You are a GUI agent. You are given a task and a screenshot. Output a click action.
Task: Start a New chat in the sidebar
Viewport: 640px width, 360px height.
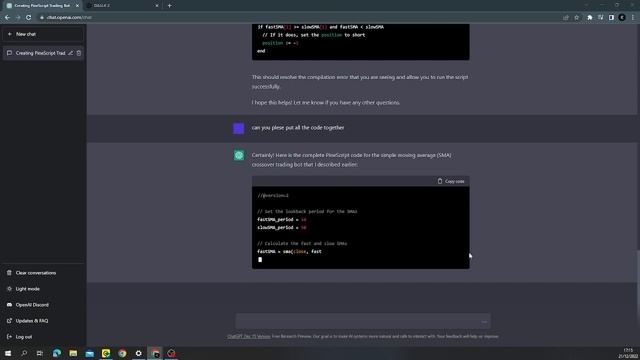(x=43, y=34)
